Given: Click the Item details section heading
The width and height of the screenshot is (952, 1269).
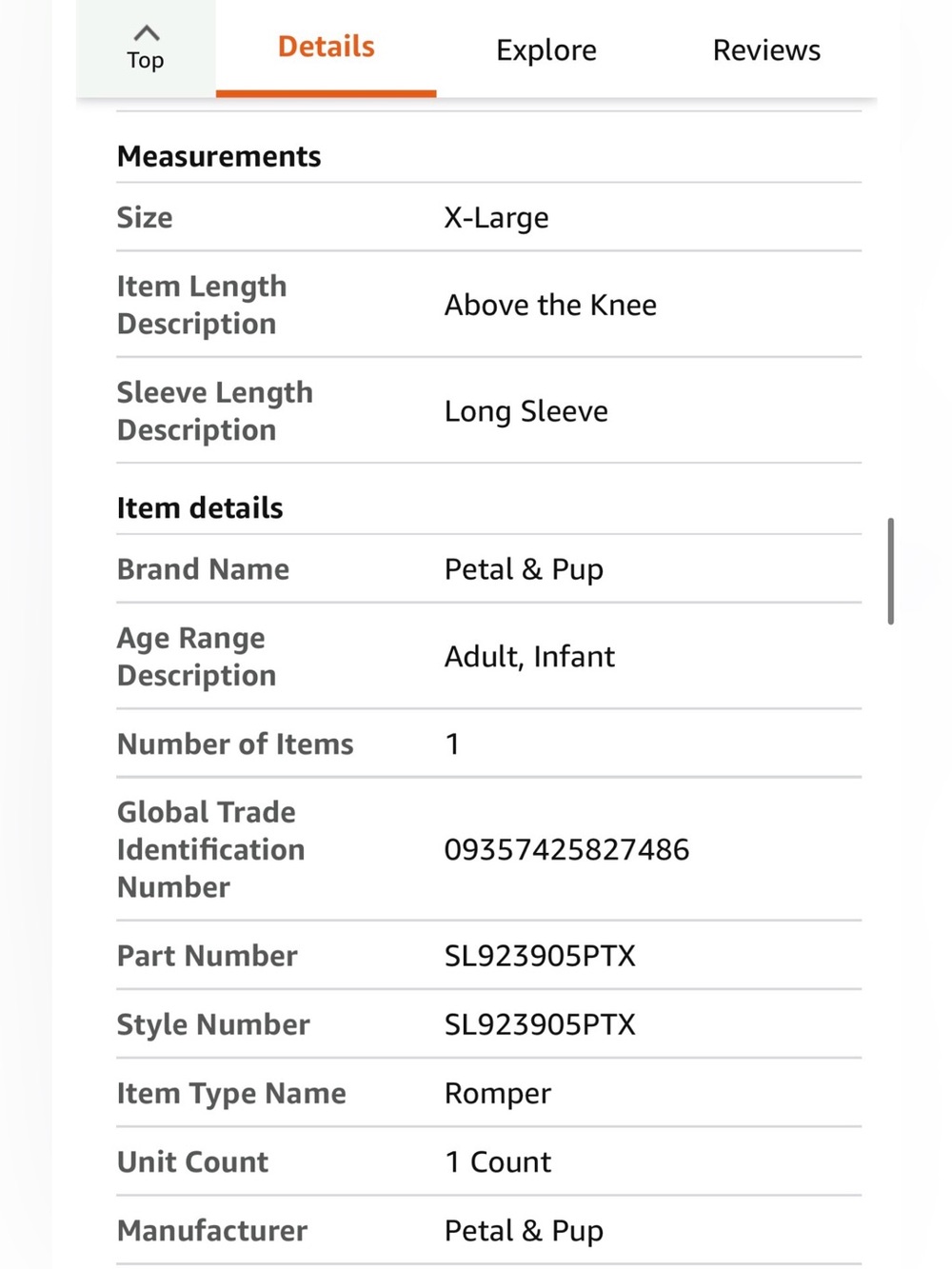Looking at the screenshot, I should [200, 507].
